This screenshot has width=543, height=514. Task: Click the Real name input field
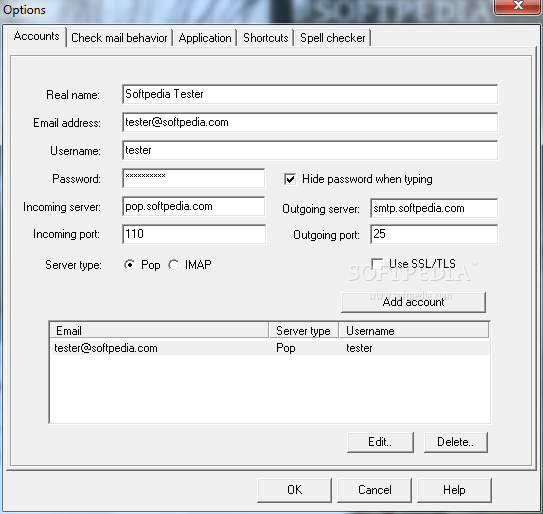coord(310,94)
